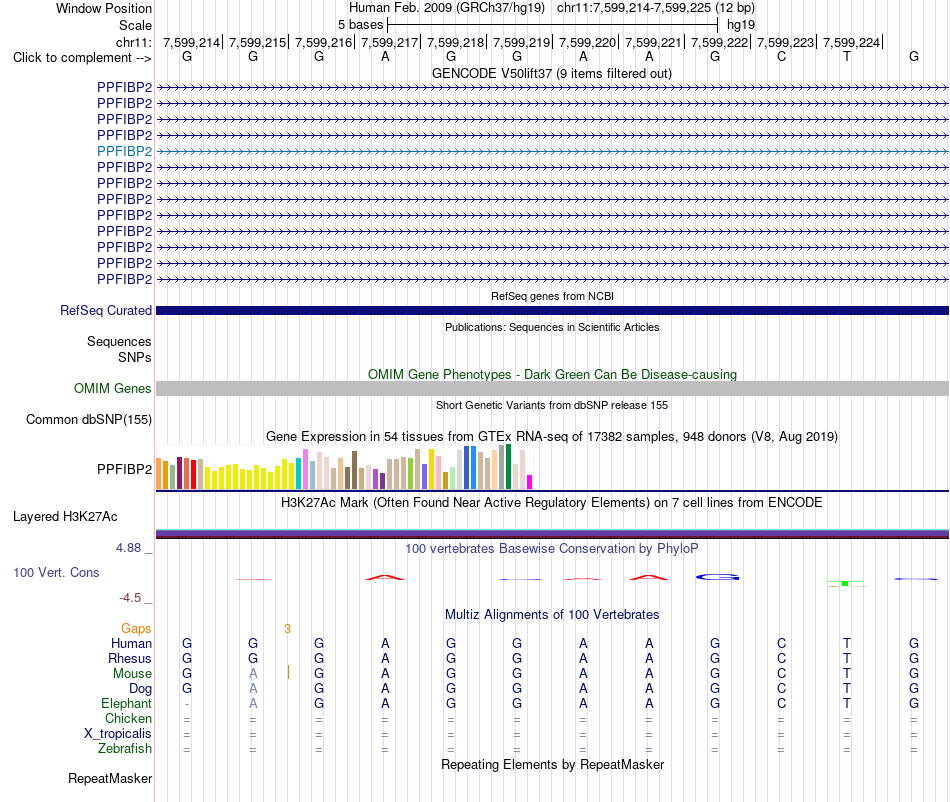Screen dimensions: 950x802
Task: Click the 7,599,215 coordinate label
Action: point(257,42)
